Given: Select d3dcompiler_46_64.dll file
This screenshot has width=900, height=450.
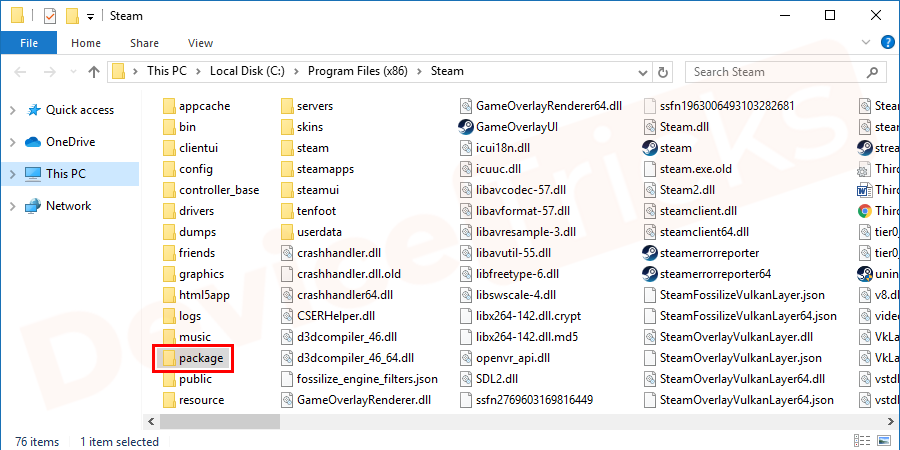Looking at the screenshot, I should [348, 358].
